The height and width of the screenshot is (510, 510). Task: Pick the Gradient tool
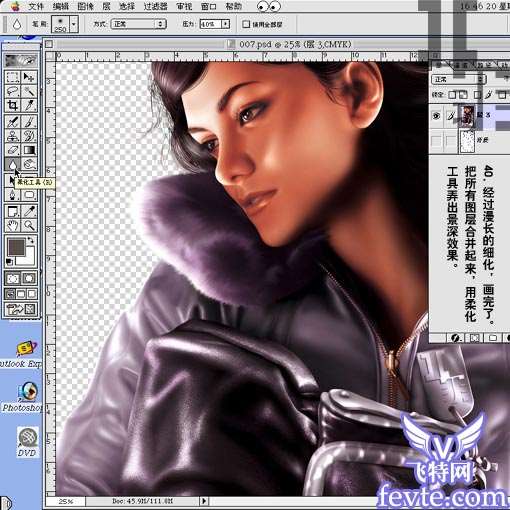[x=29, y=150]
